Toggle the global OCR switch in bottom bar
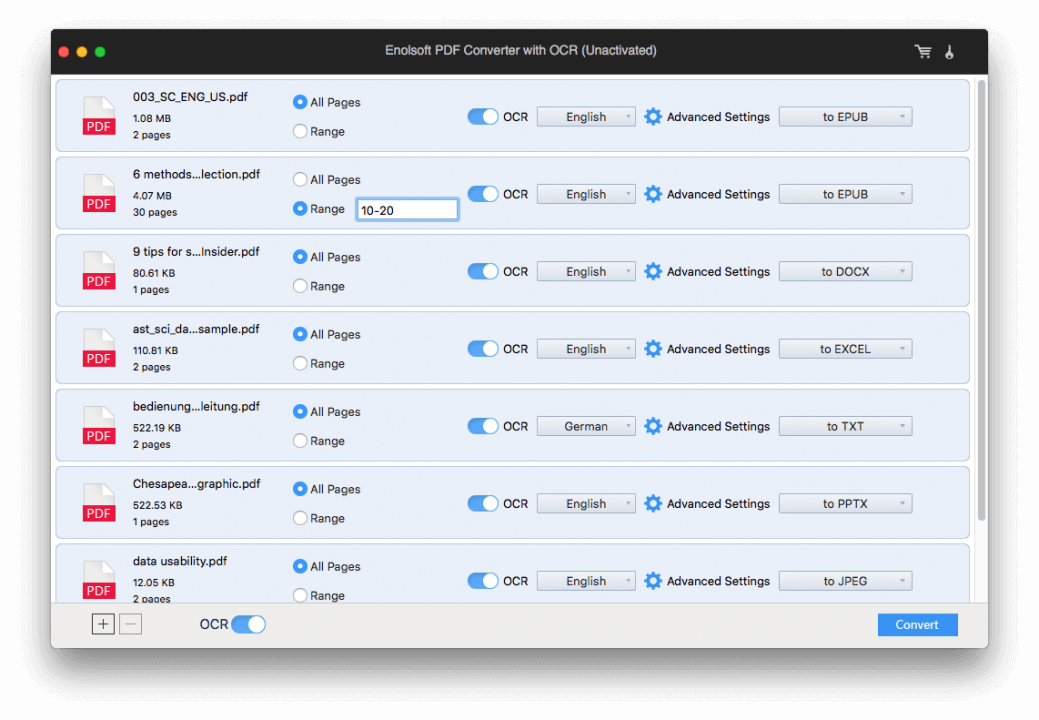The height and width of the screenshot is (720, 1039). click(248, 624)
